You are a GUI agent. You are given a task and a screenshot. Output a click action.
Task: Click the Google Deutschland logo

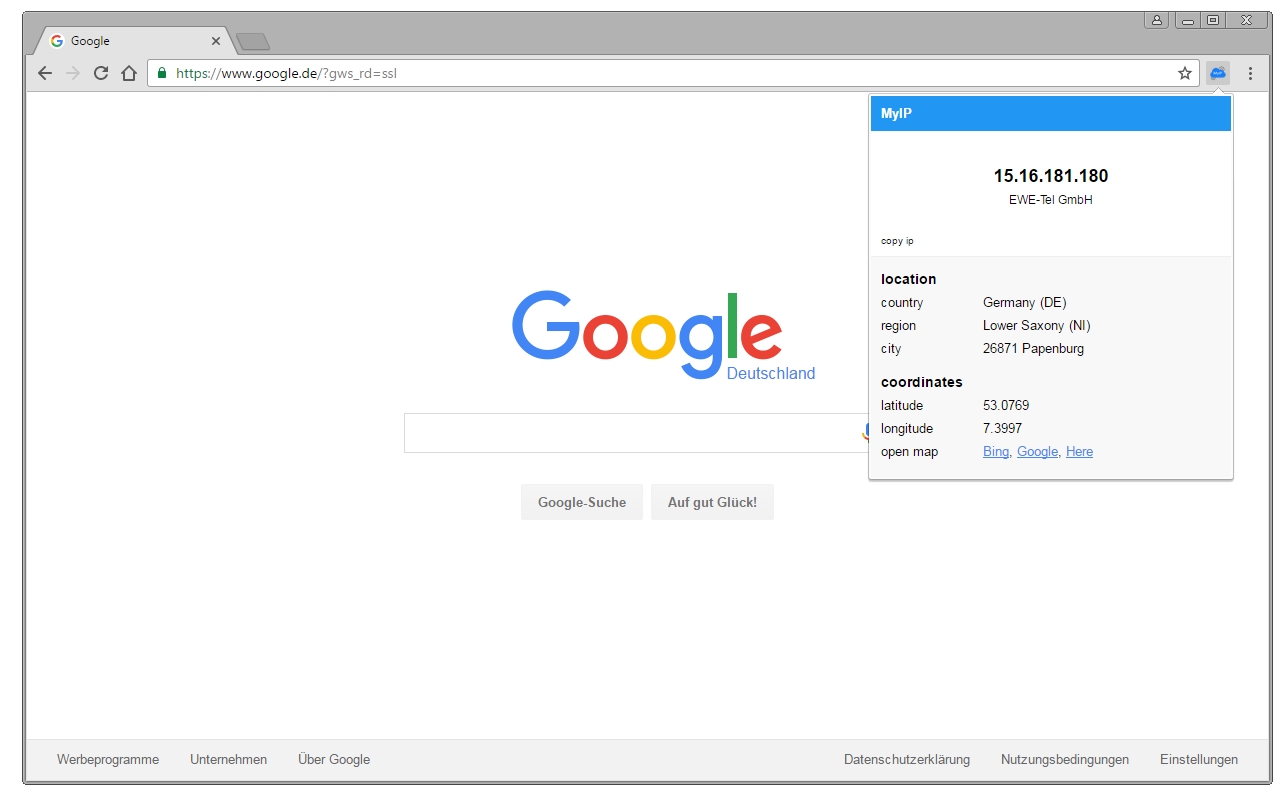click(663, 336)
